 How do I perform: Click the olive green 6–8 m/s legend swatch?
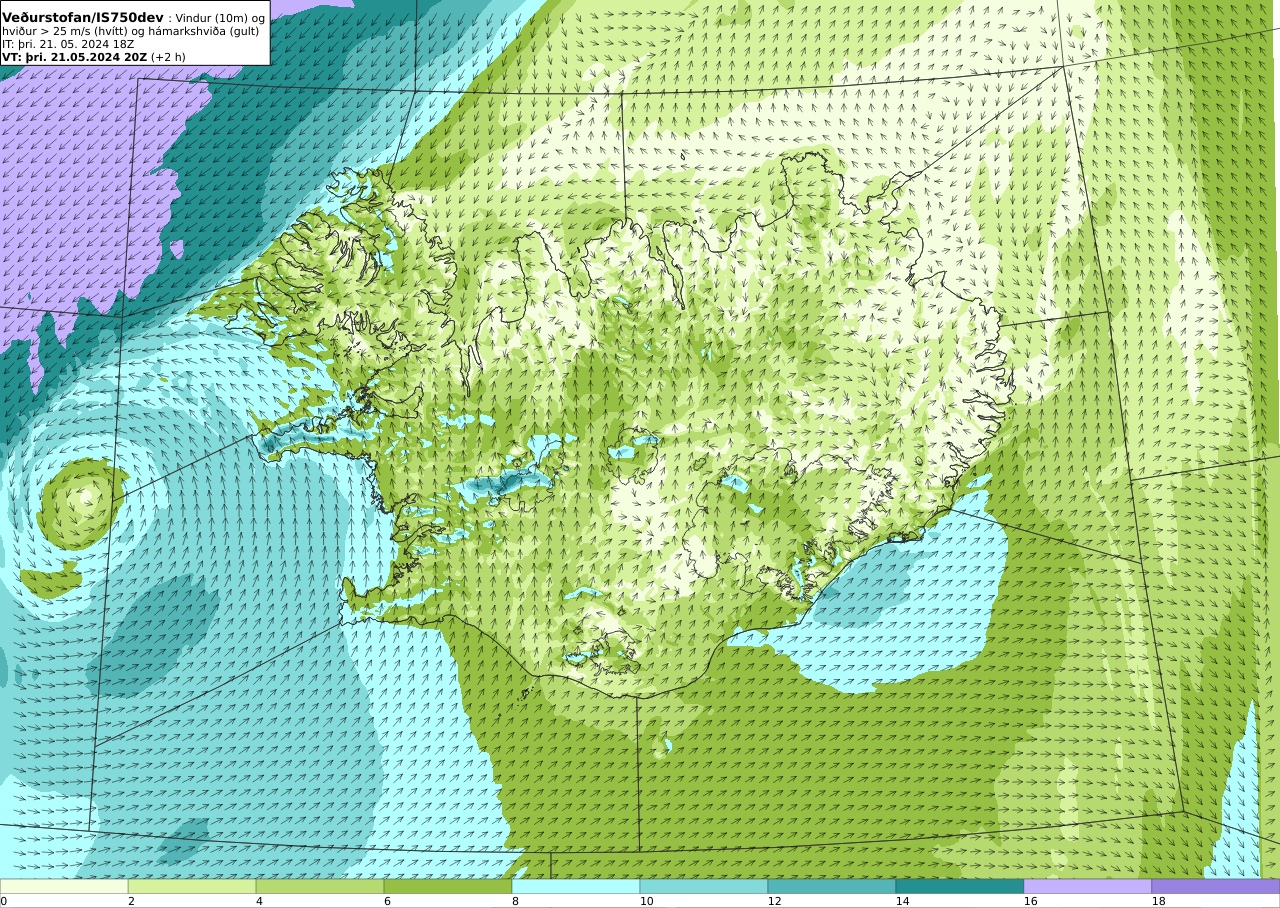(x=448, y=886)
